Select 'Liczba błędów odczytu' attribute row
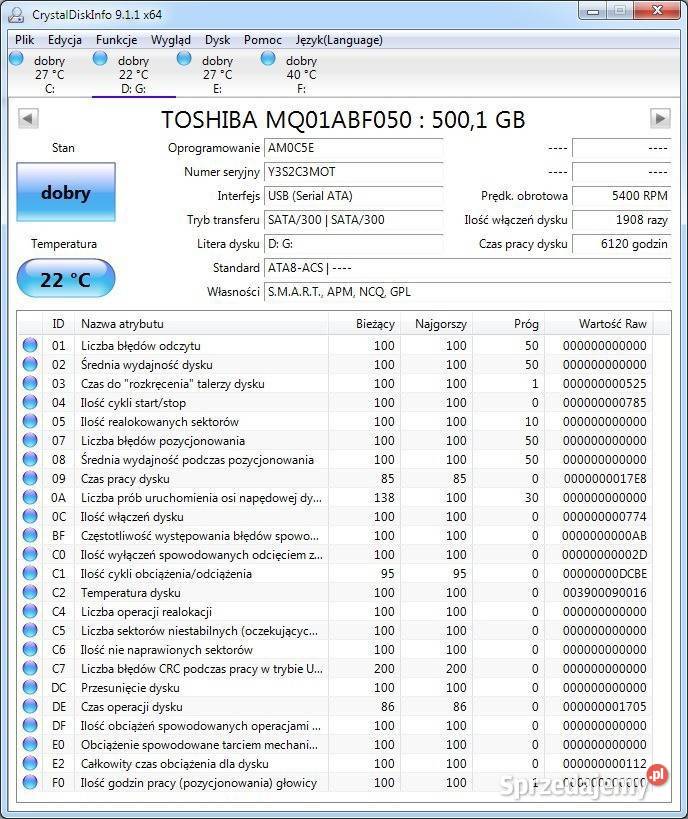The image size is (688, 819). [336, 345]
